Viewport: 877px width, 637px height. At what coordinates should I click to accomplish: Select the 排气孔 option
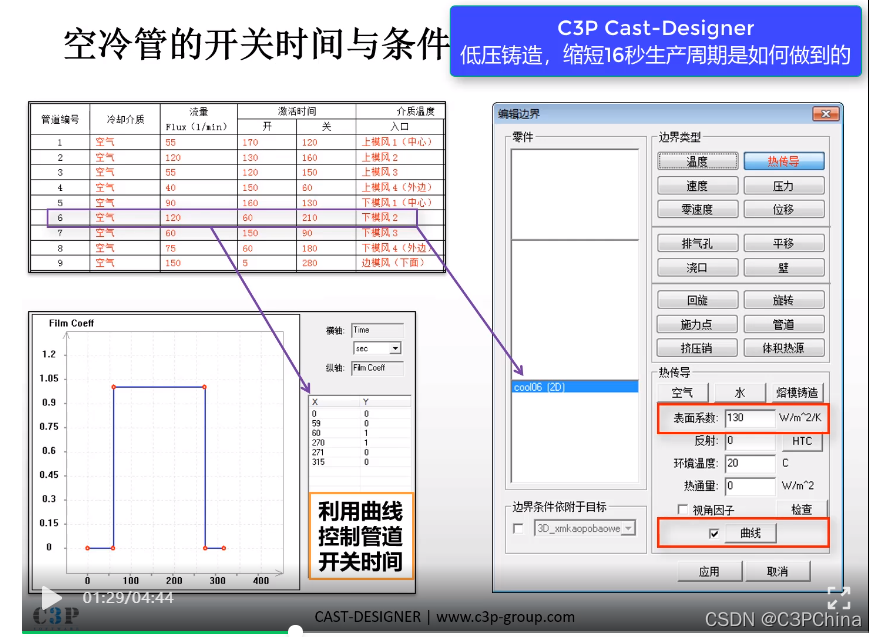point(697,243)
